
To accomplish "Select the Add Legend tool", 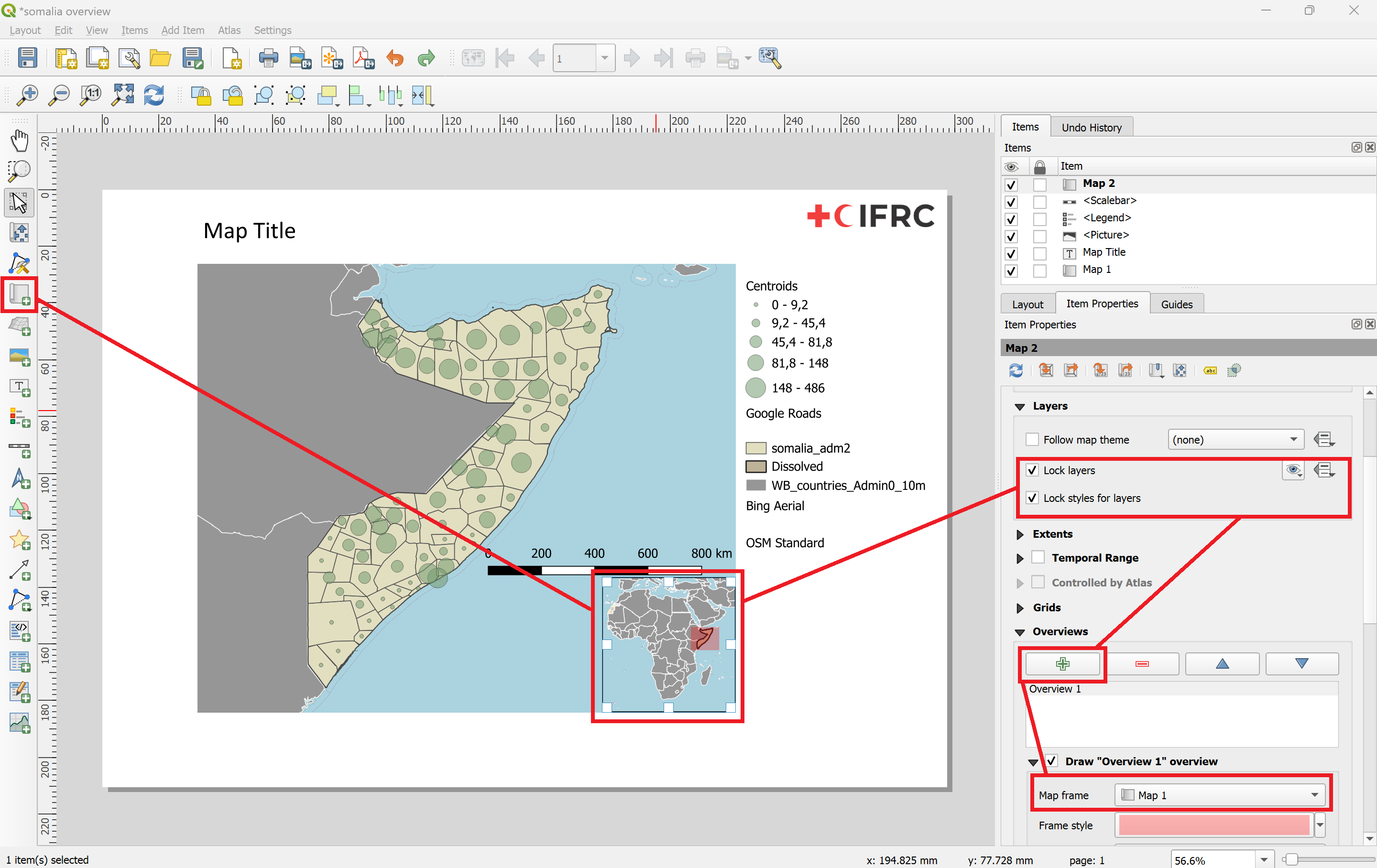I will (20, 417).
